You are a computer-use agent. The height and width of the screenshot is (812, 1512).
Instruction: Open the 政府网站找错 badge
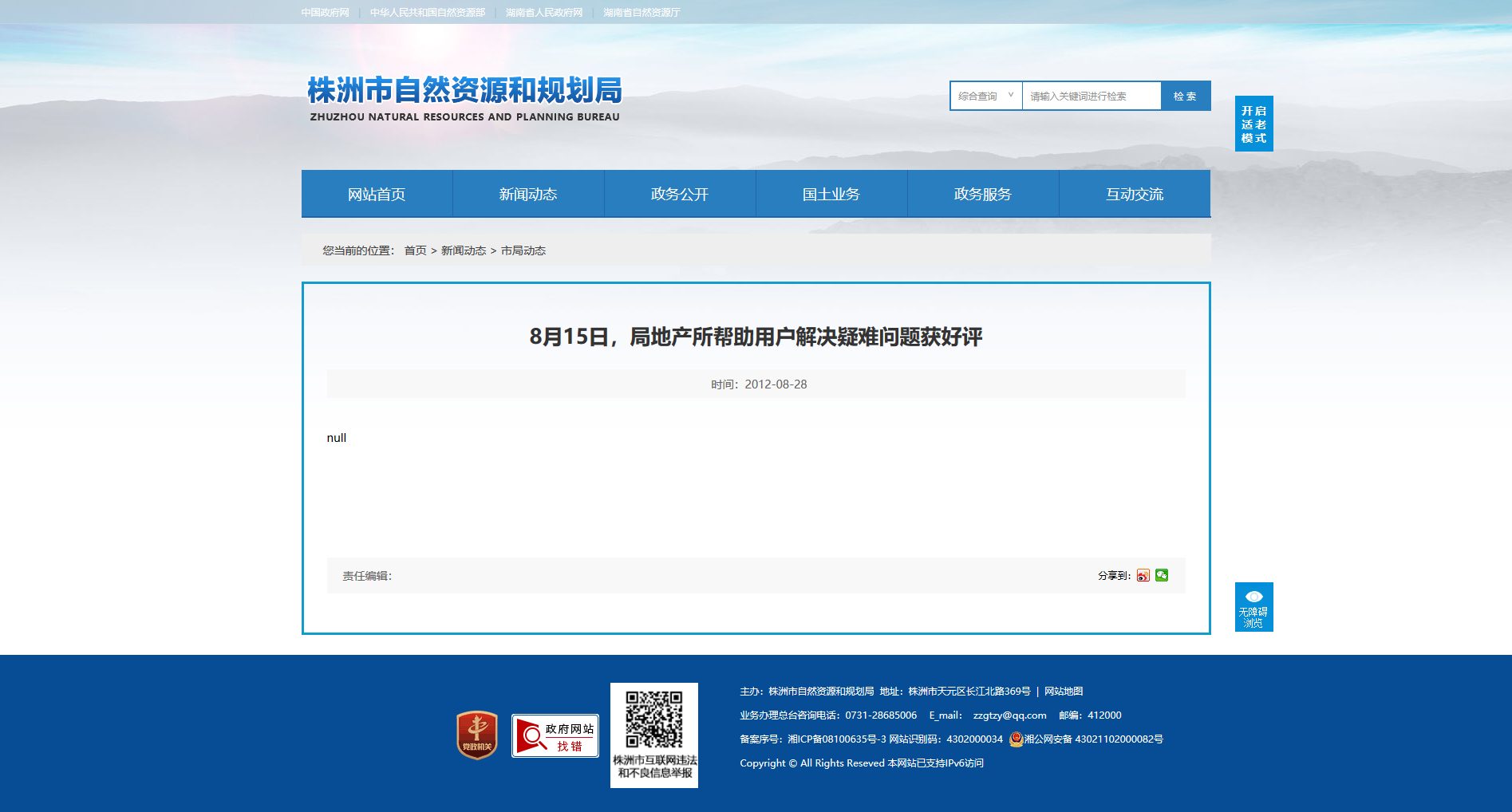click(x=555, y=735)
